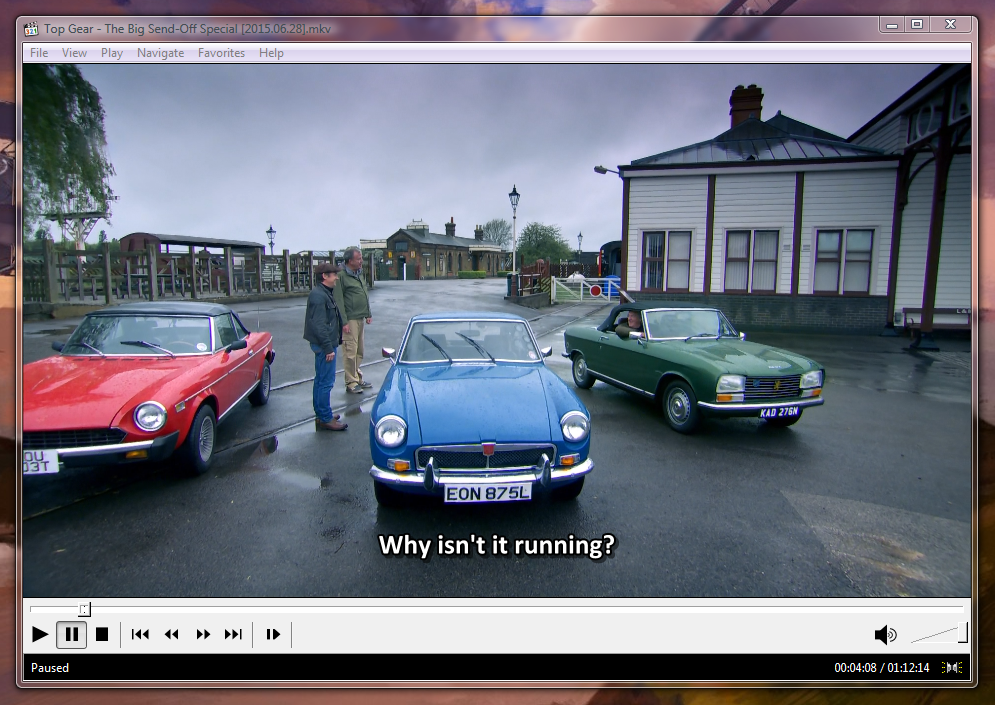
Task: Skip to the next chapter
Action: point(234,634)
